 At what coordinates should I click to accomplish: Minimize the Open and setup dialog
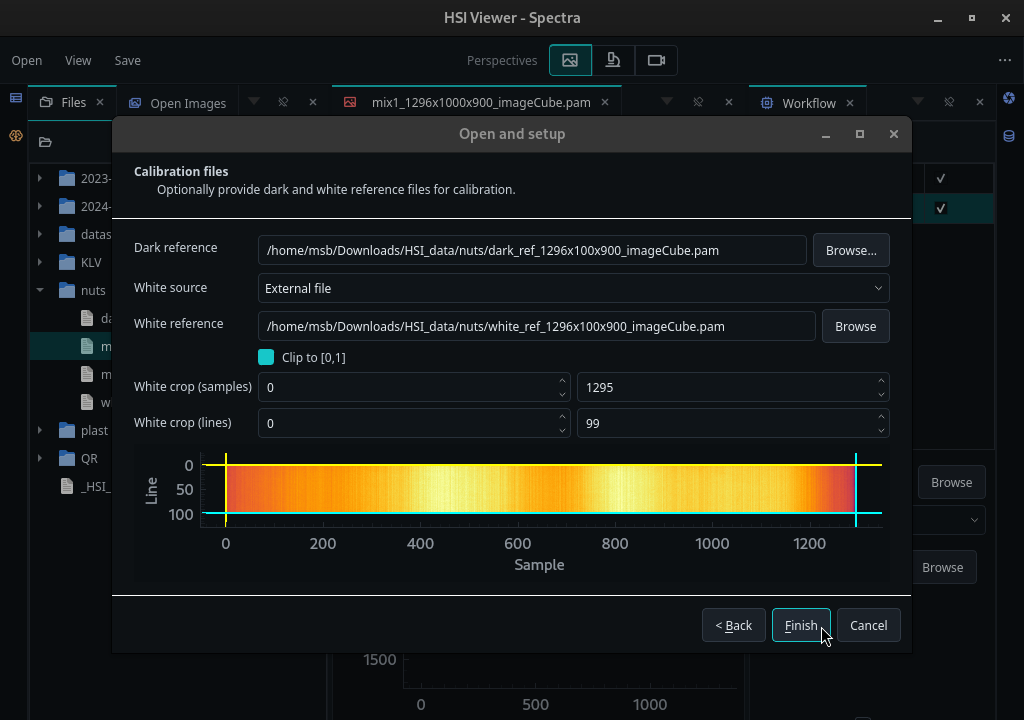click(x=825, y=134)
